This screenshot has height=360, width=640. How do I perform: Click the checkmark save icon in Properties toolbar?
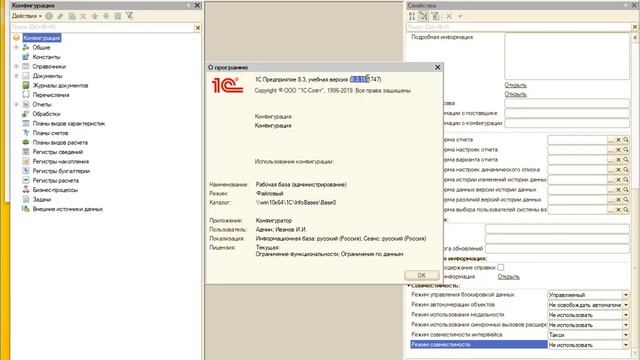click(460, 16)
